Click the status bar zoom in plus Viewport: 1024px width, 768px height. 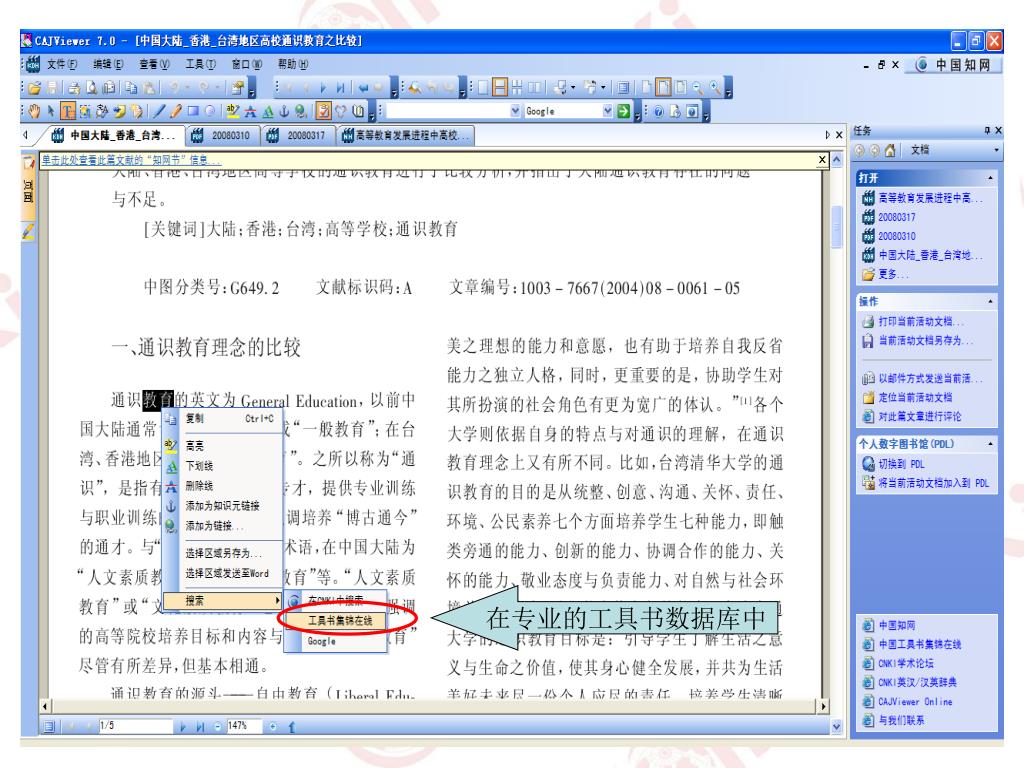(273, 726)
